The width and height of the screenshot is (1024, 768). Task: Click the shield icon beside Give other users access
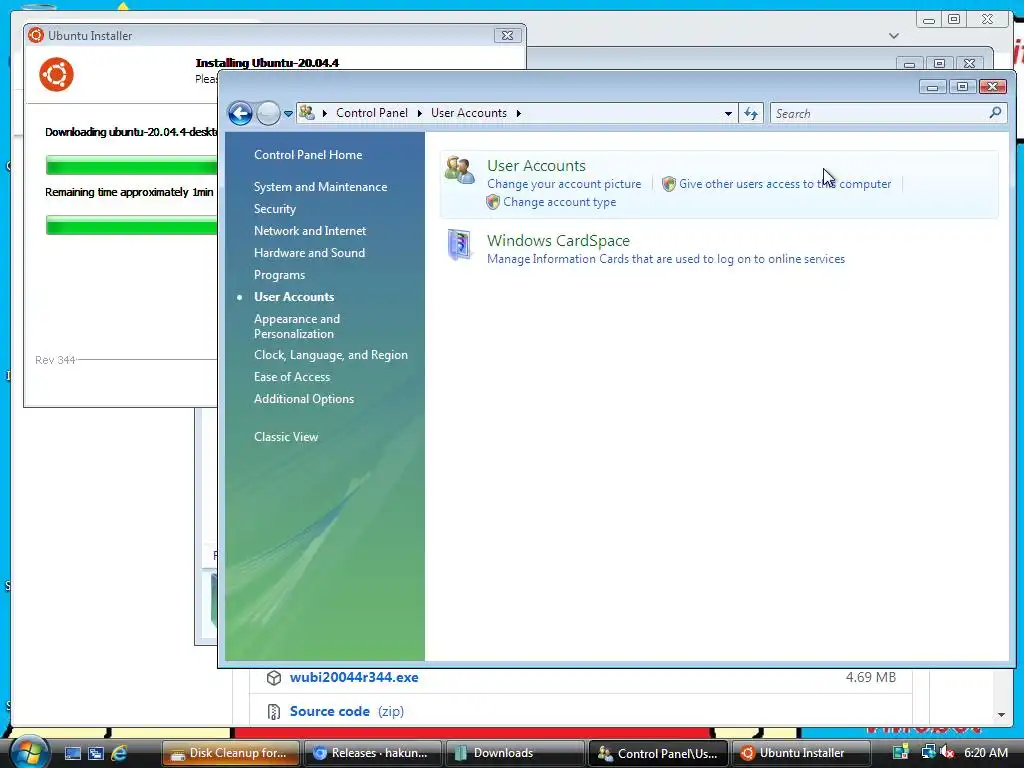pyautogui.click(x=669, y=184)
